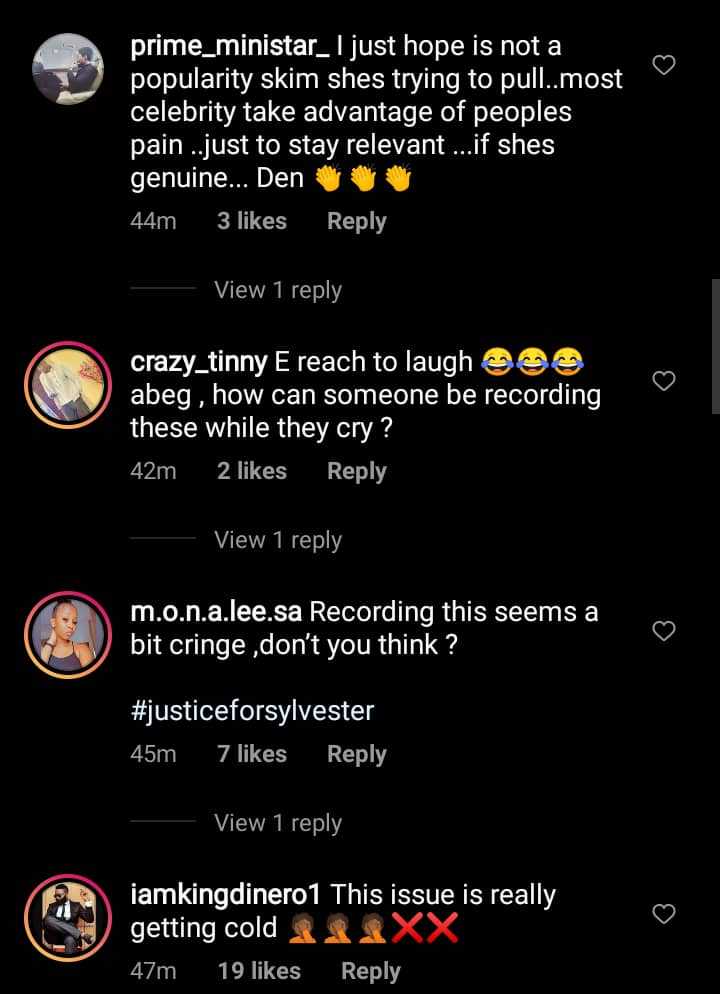Tap the iamkingdinero1 username
720x994 pixels.
click(x=226, y=894)
